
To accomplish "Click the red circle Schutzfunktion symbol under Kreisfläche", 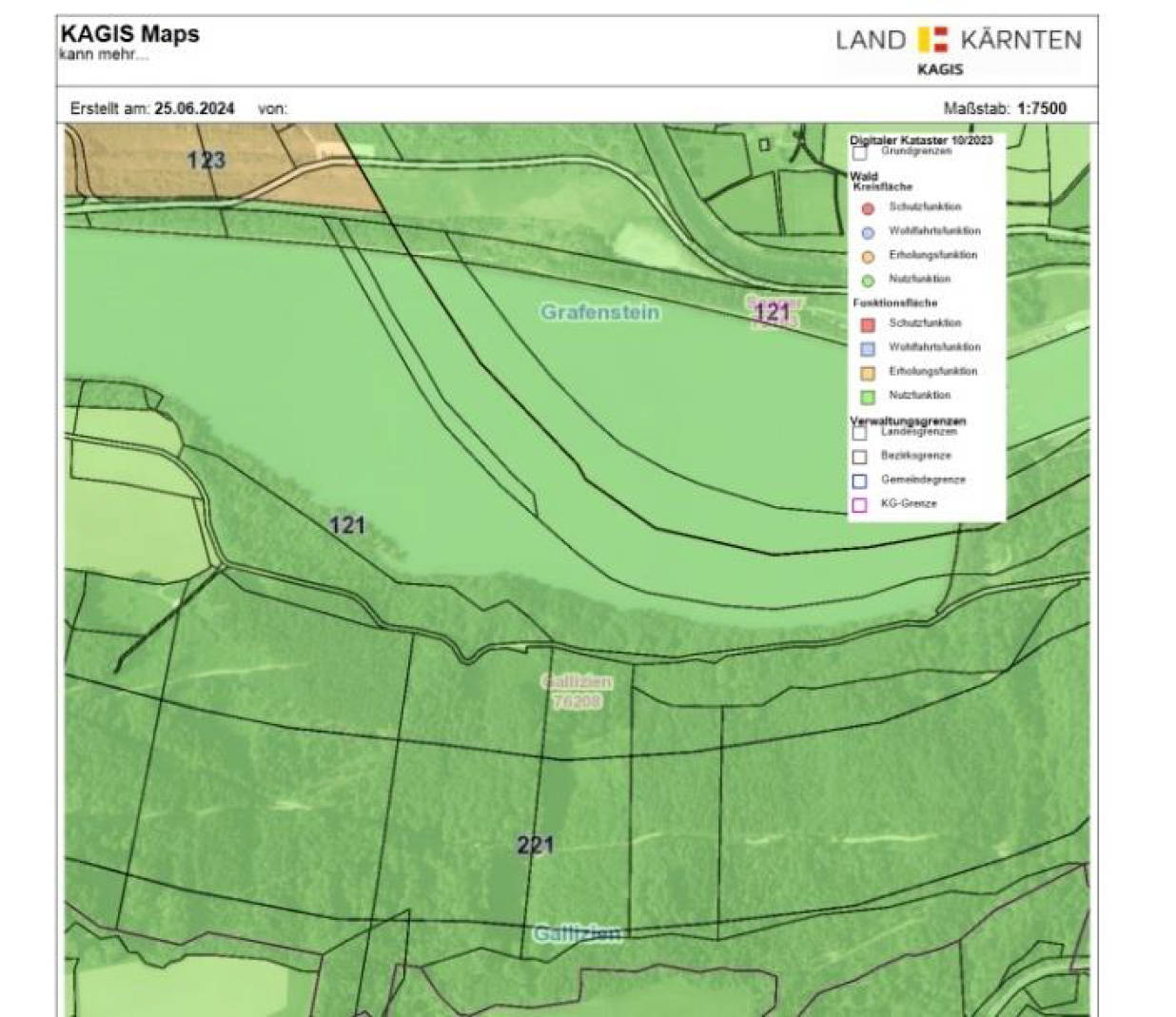I will [868, 208].
